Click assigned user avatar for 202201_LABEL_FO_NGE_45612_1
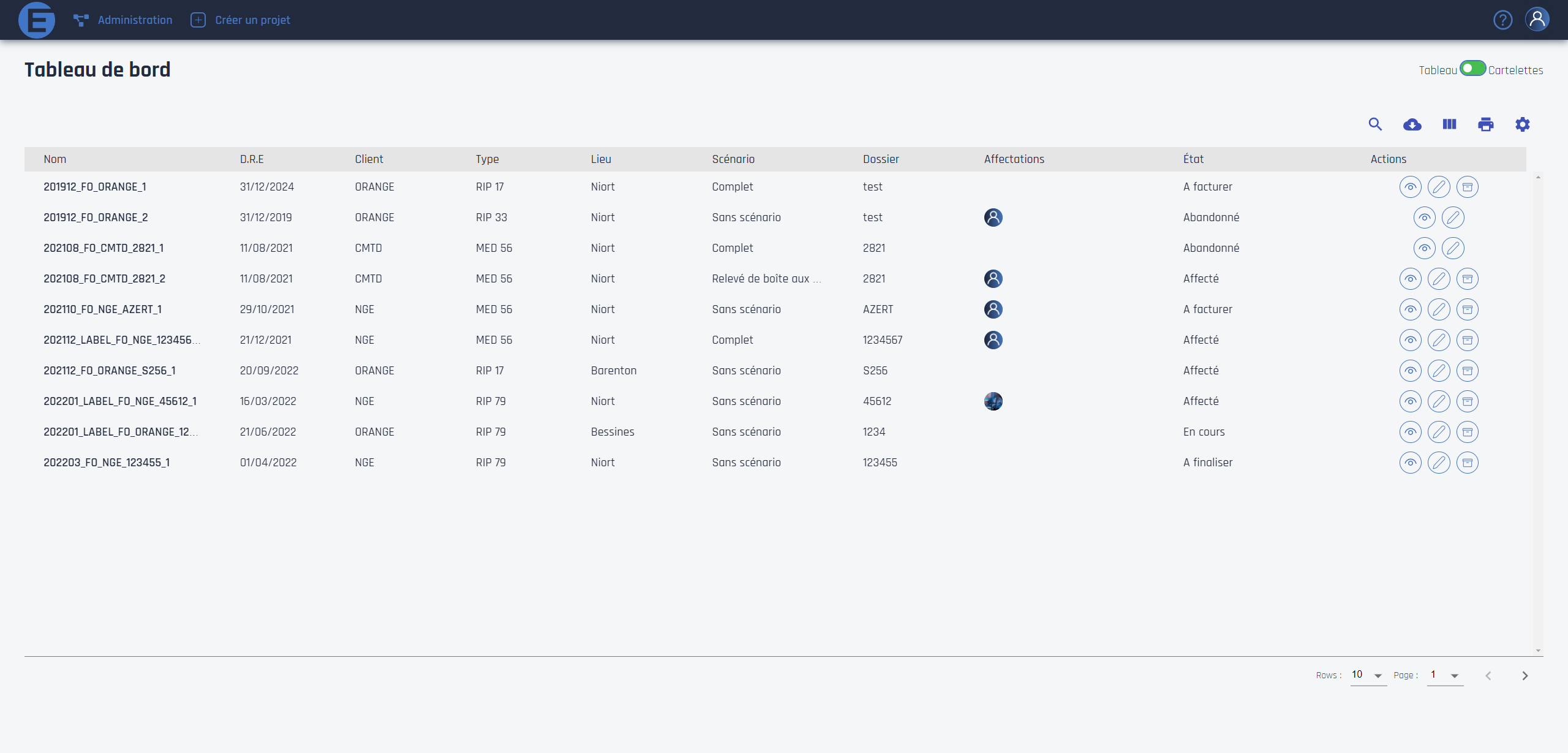Screen dimensions: 1568x753 [x=993, y=401]
